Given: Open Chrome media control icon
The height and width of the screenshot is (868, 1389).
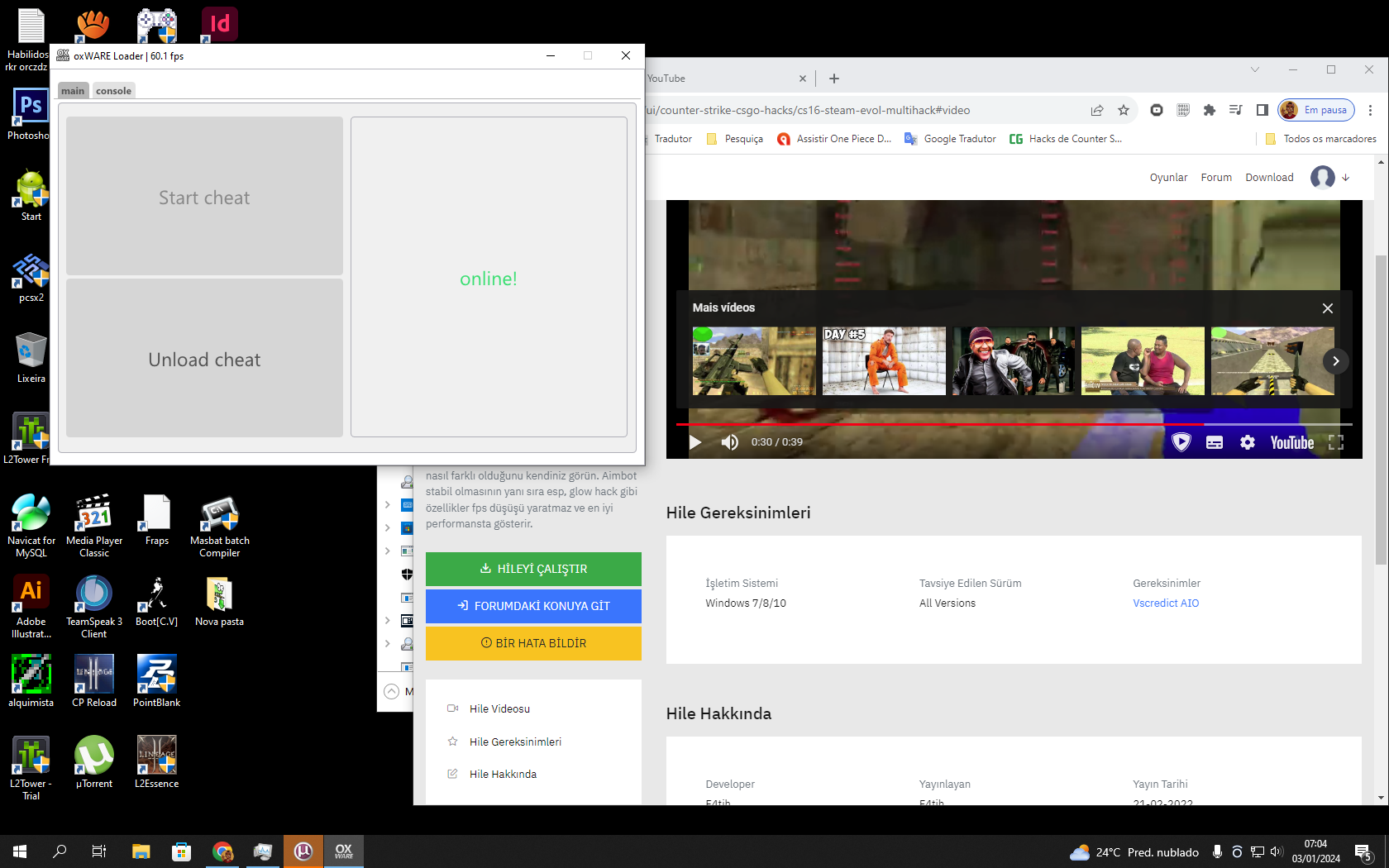Looking at the screenshot, I should click(1236, 110).
